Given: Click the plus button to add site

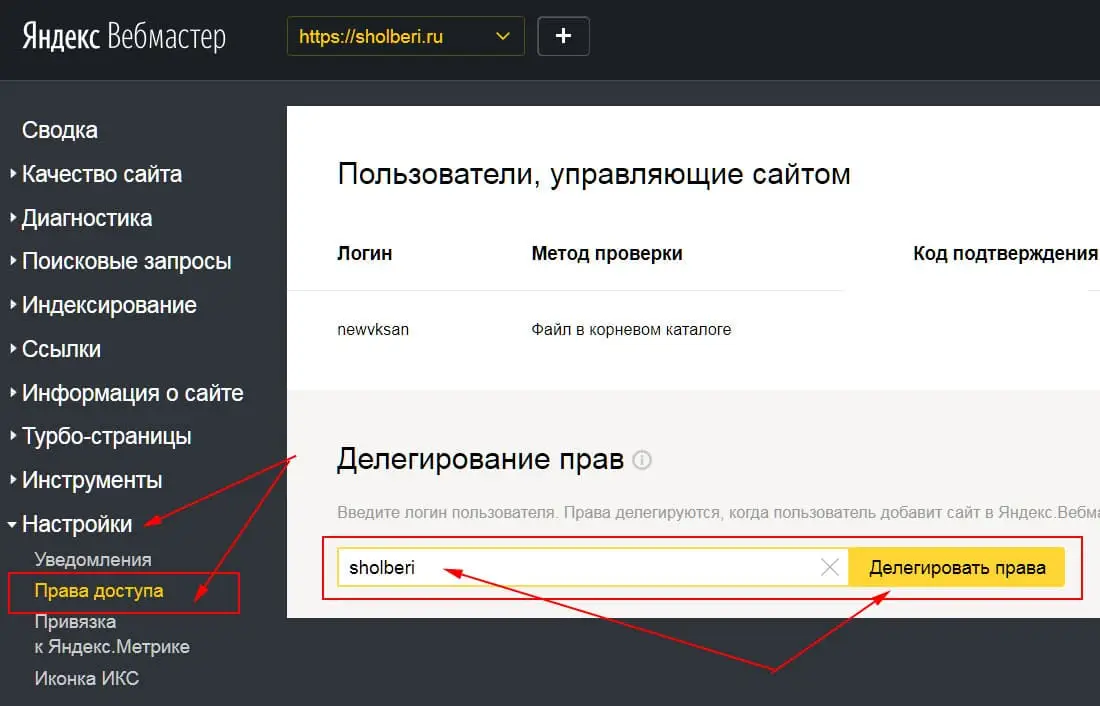Looking at the screenshot, I should 563,36.
